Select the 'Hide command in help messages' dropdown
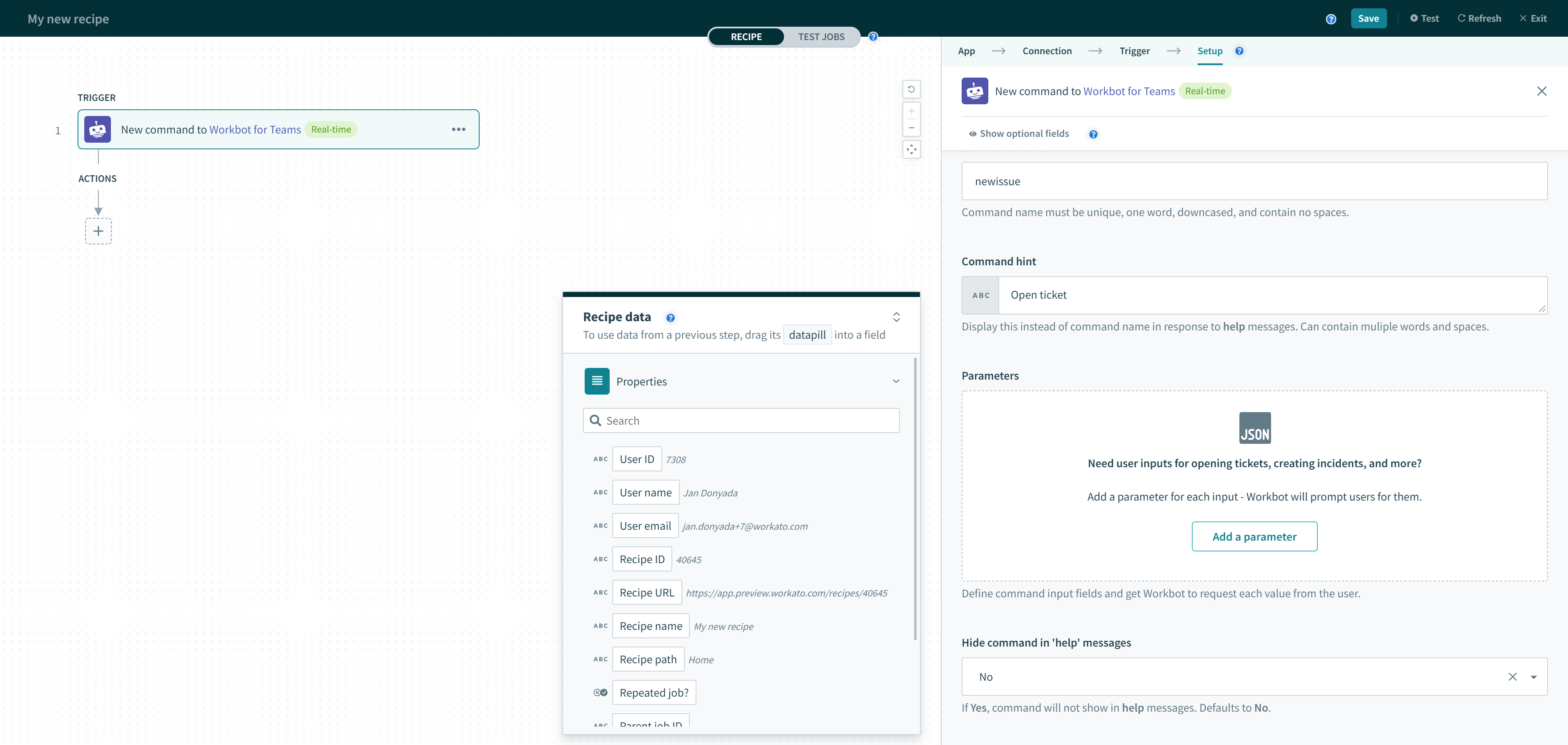1568x745 pixels. pyautogui.click(x=1253, y=677)
